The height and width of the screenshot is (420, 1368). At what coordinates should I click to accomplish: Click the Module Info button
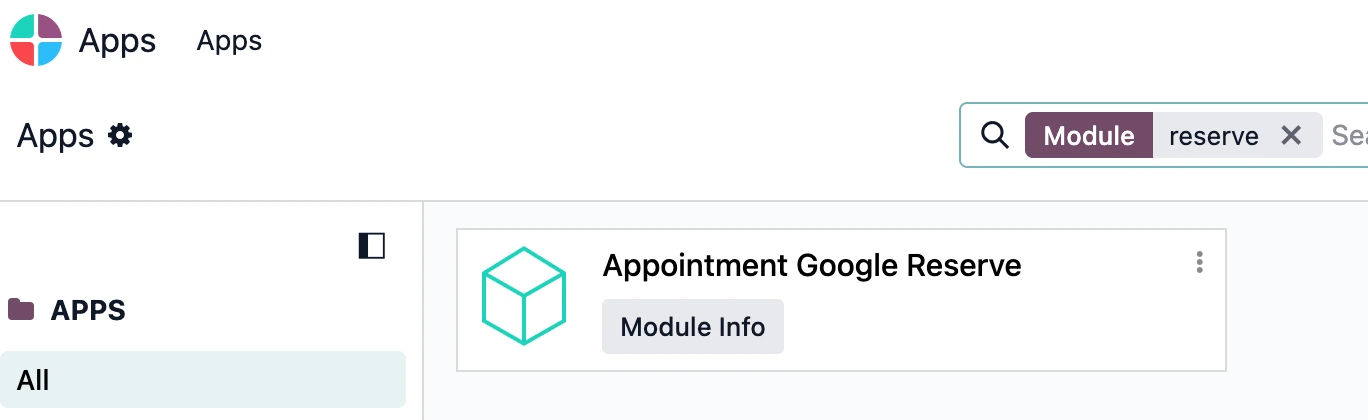(693, 326)
